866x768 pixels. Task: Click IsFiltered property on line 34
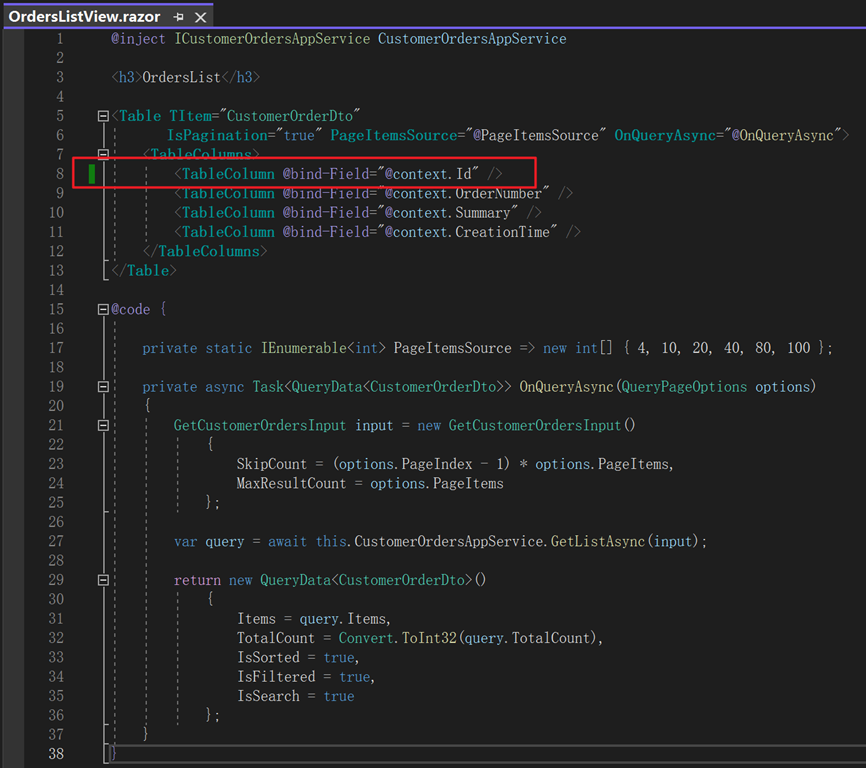pos(276,676)
